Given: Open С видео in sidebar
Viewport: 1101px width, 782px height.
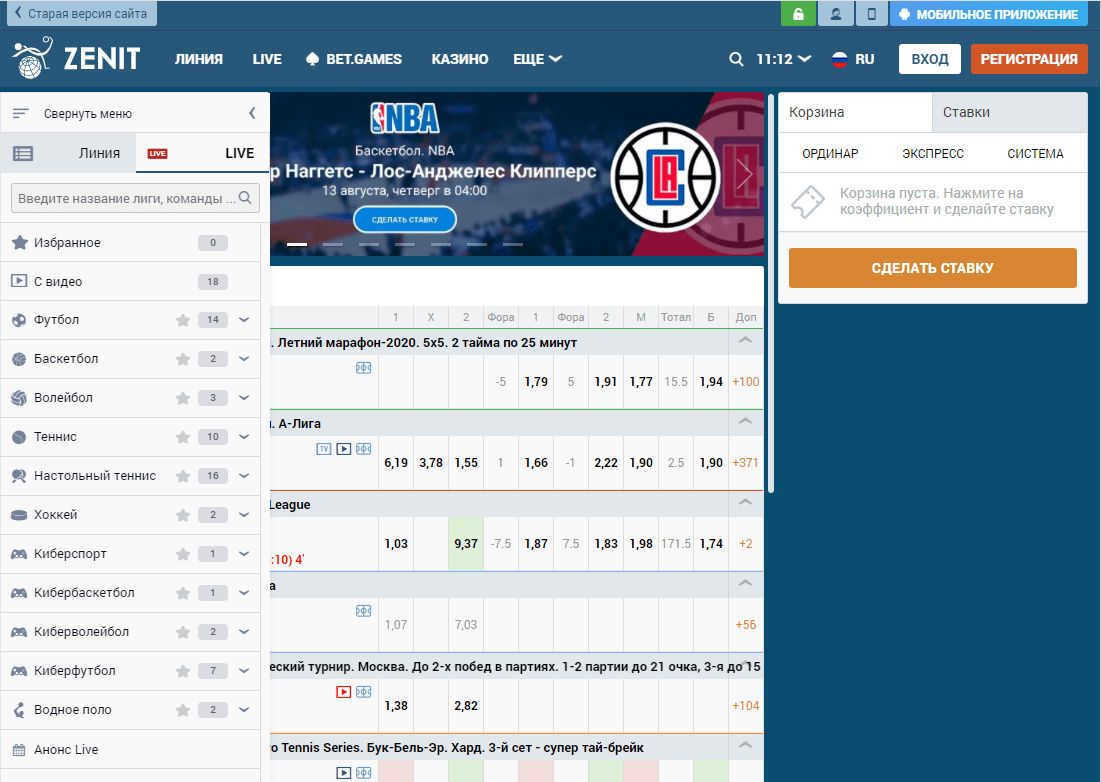Looking at the screenshot, I should pyautogui.click(x=131, y=281).
